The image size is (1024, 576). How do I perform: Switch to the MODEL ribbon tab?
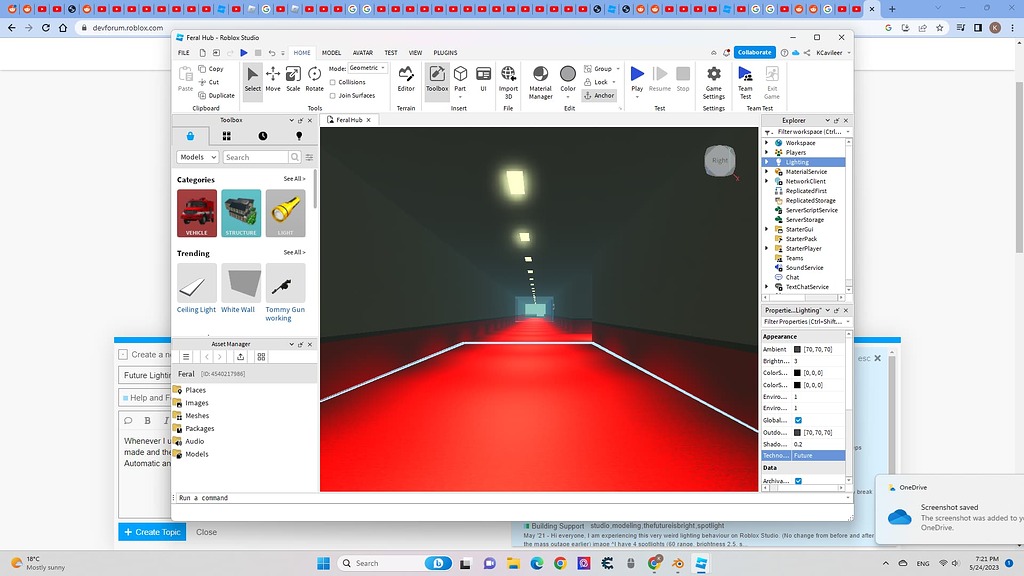click(x=331, y=53)
